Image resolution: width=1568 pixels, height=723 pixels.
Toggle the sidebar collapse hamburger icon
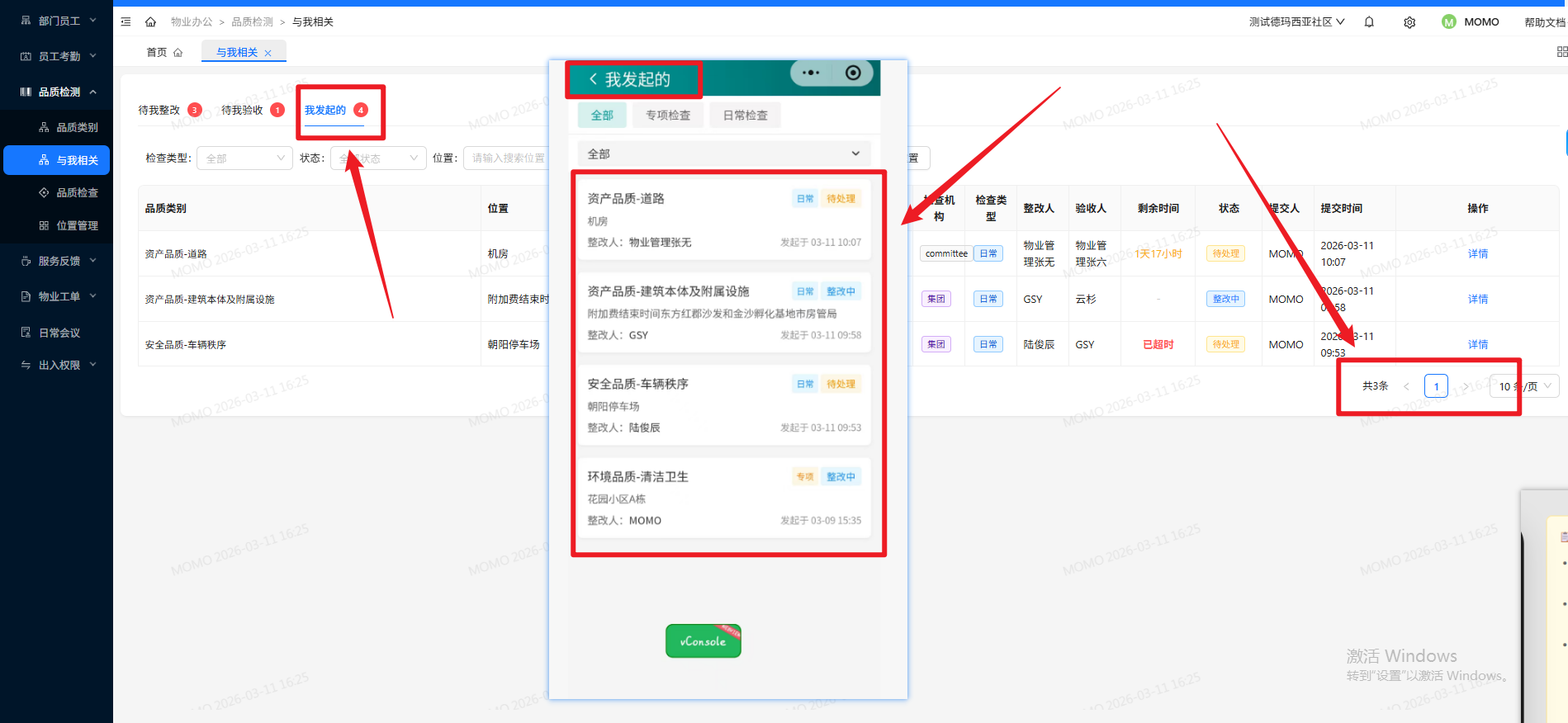click(x=126, y=22)
